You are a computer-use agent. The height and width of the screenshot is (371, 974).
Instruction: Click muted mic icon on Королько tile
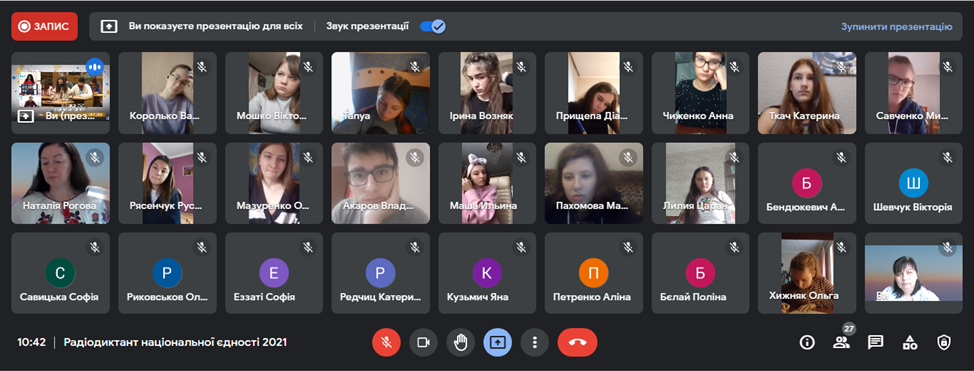201,67
